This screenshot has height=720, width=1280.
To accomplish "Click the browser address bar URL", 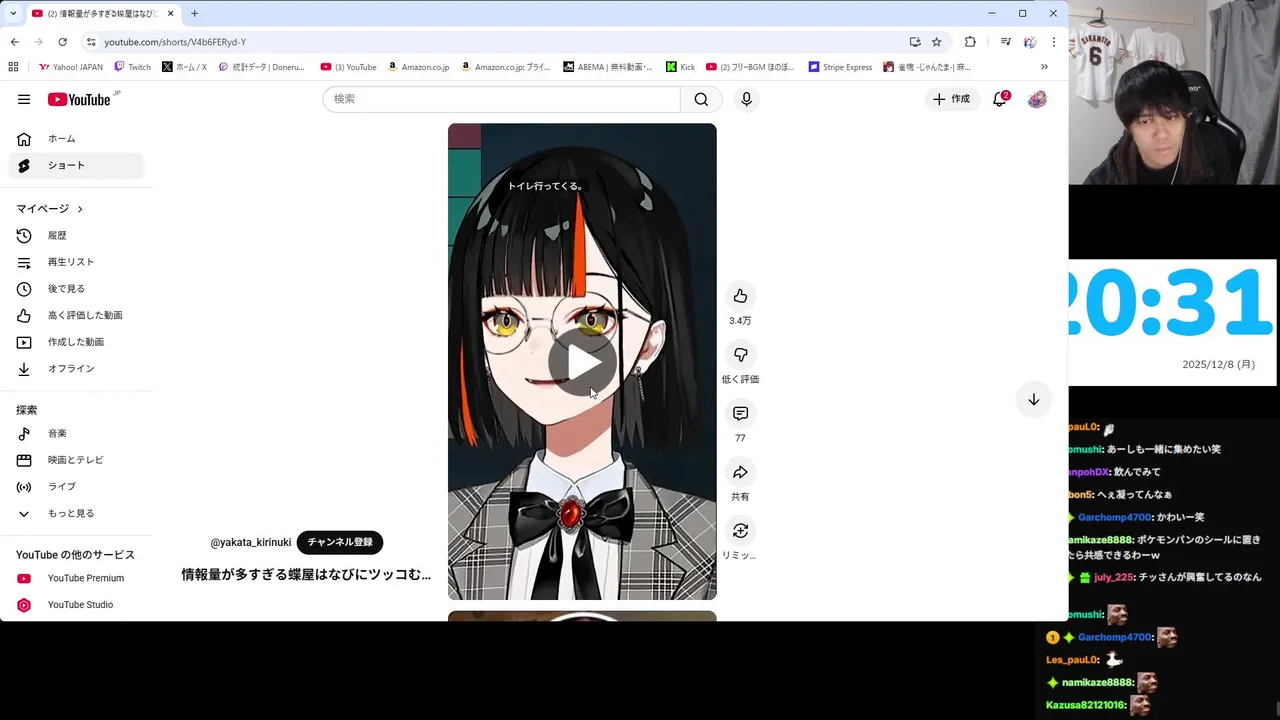I will [x=175, y=42].
